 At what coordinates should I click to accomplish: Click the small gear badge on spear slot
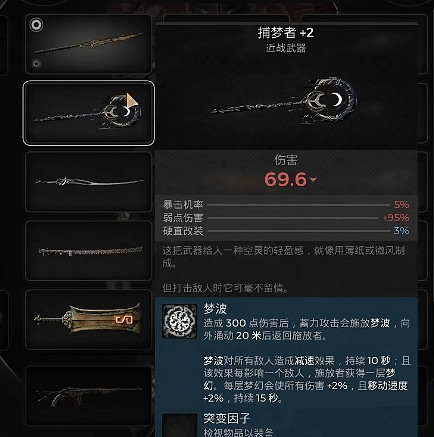point(36,63)
